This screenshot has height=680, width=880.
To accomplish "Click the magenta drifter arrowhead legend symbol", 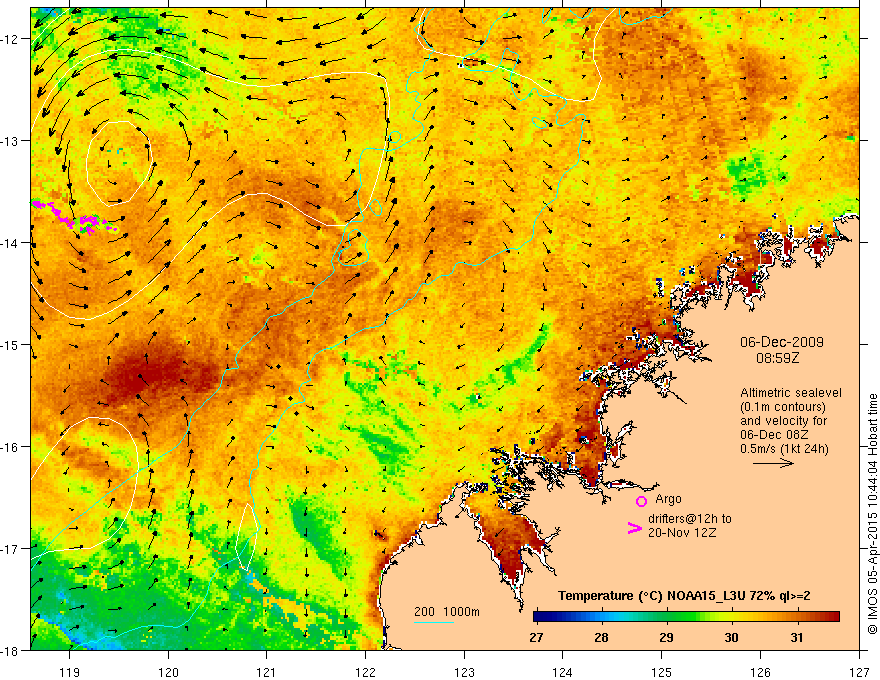I will click(x=634, y=528).
